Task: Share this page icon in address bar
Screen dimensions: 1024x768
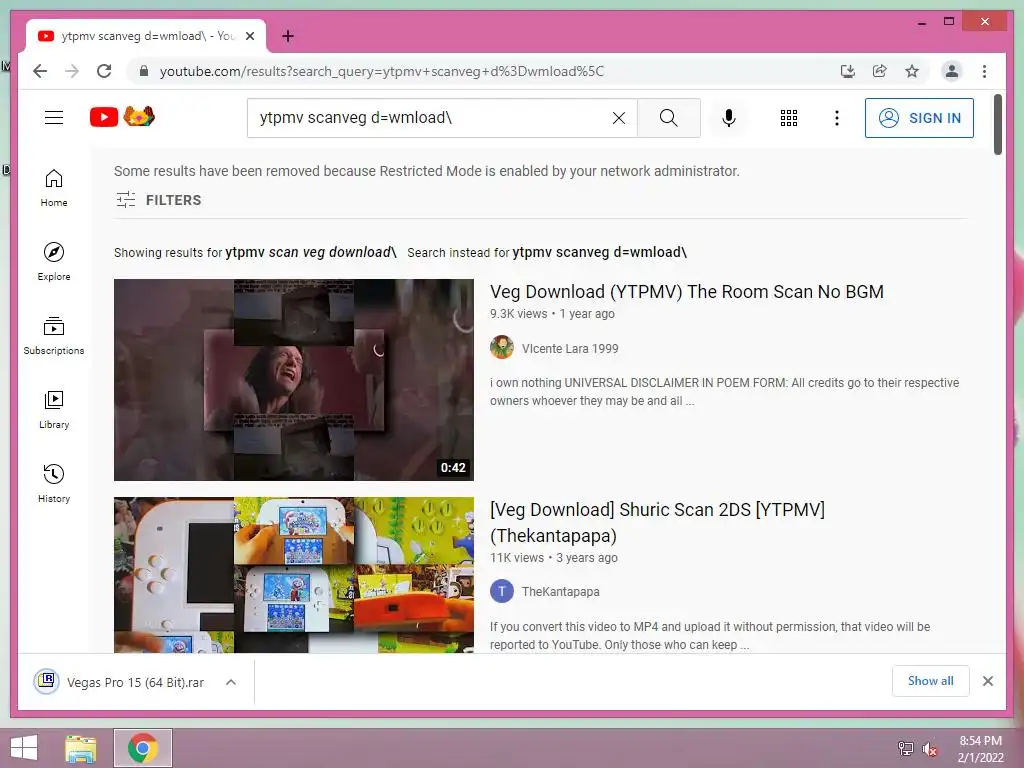Action: coord(880,71)
